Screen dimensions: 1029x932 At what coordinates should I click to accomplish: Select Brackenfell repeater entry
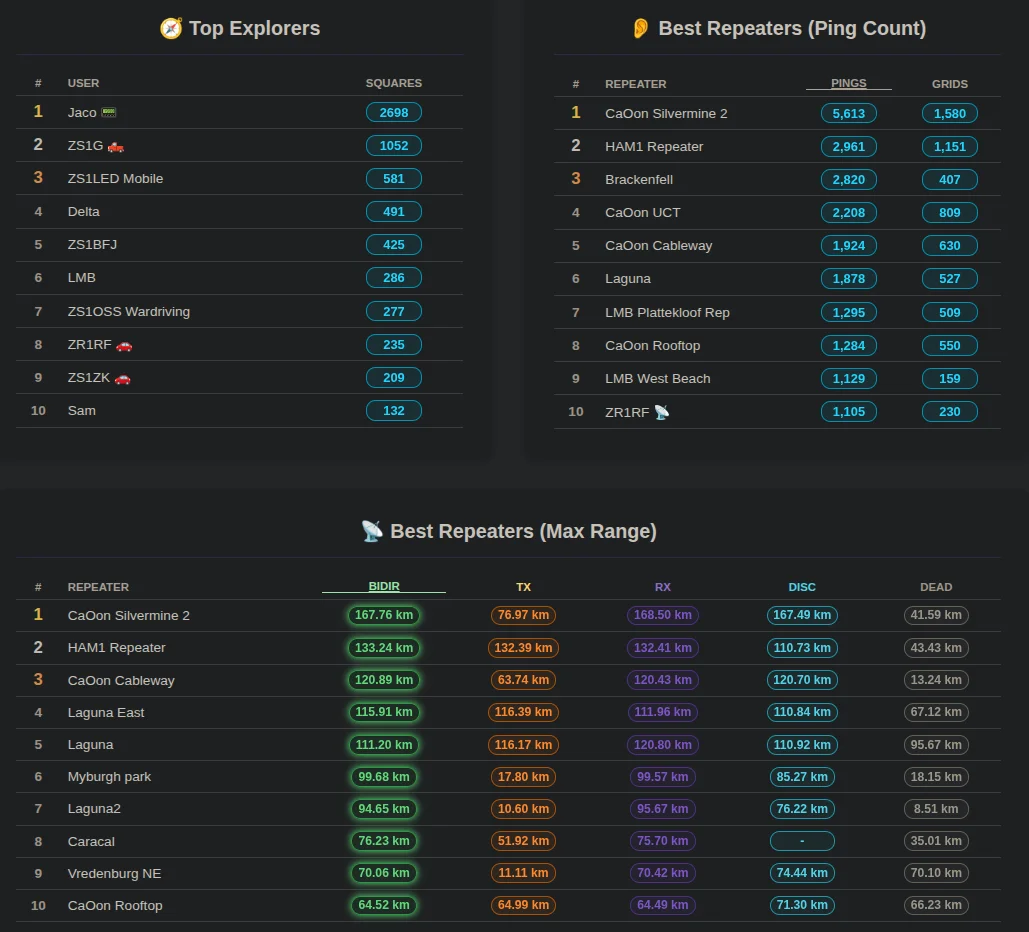777,179
